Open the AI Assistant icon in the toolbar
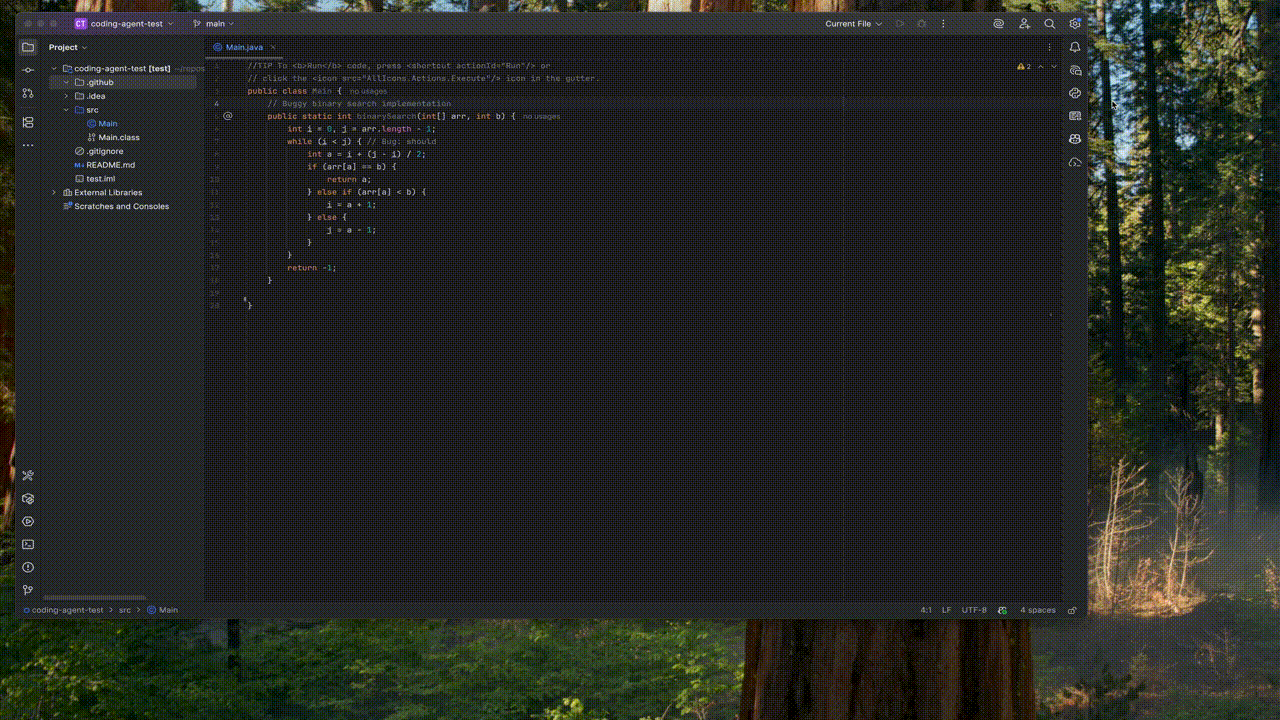Image resolution: width=1280 pixels, height=720 pixels. pos(997,23)
